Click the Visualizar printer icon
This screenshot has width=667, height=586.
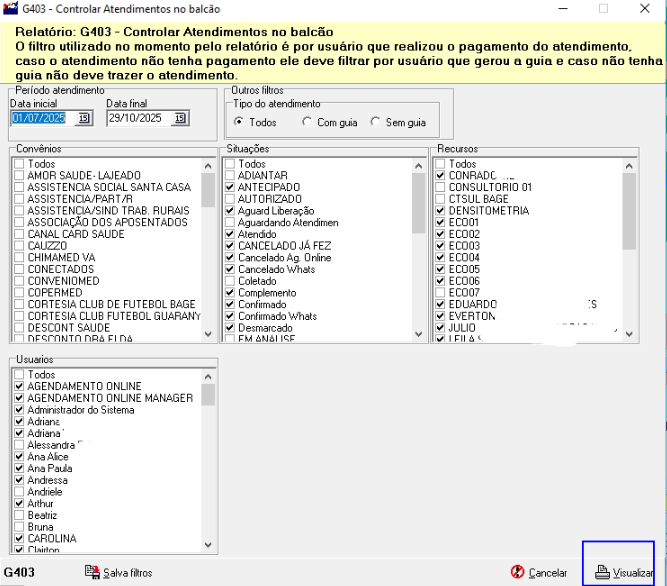[x=602, y=572]
